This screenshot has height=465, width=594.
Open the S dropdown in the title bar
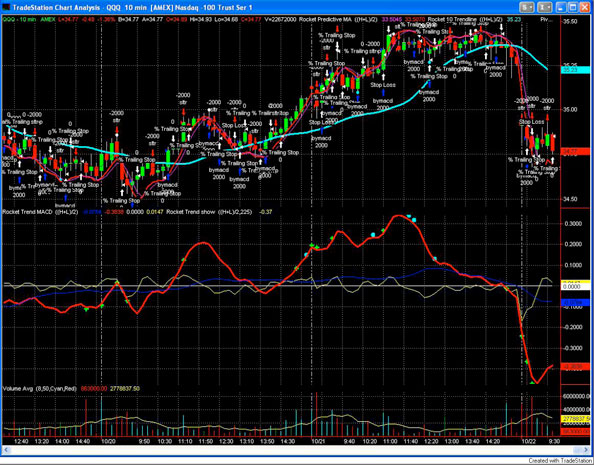pyautogui.click(x=527, y=7)
